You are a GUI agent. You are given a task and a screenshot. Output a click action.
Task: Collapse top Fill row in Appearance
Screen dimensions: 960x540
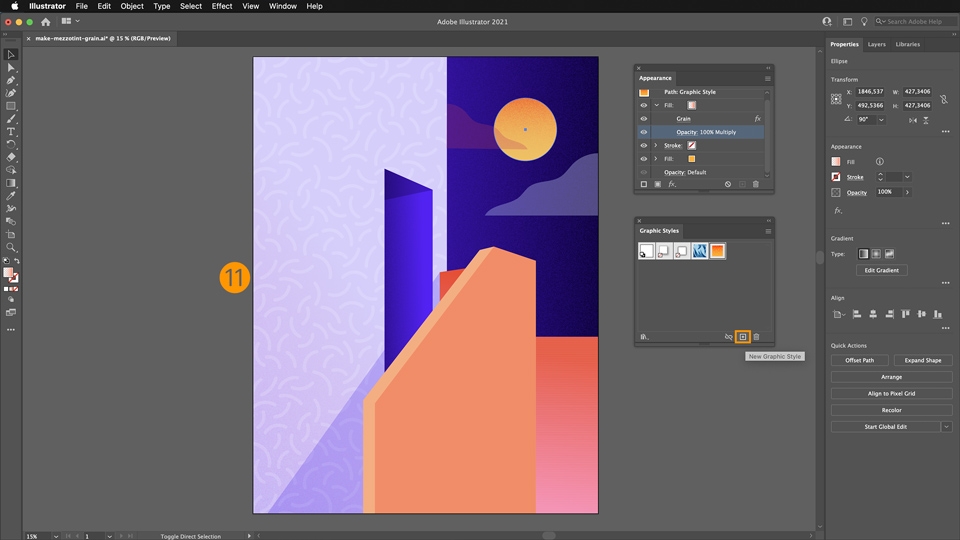pyautogui.click(x=656, y=105)
